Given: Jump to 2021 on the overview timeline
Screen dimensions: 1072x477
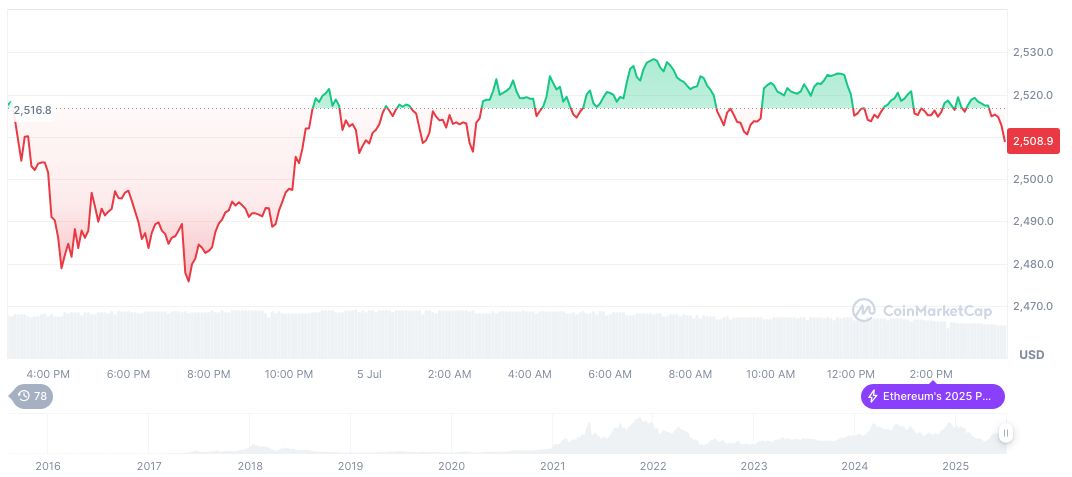Looking at the screenshot, I should click(x=552, y=466).
